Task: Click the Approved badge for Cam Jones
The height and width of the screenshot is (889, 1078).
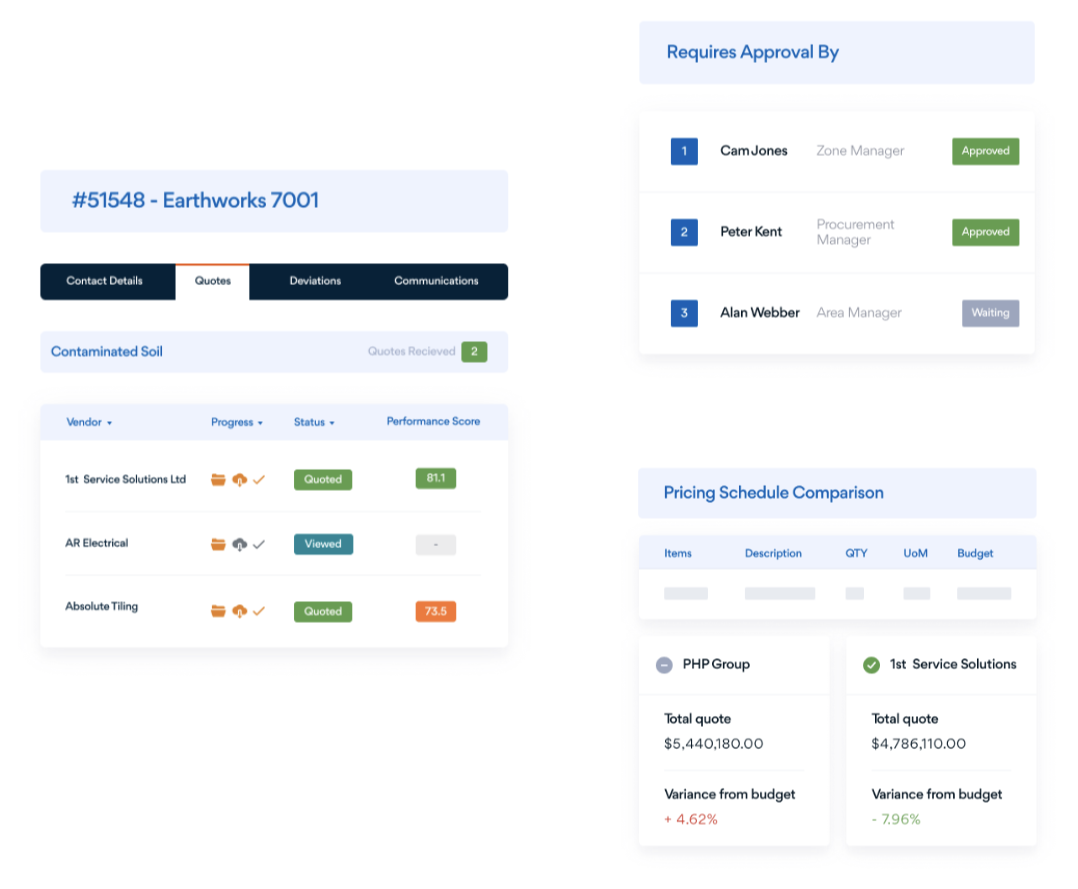Action: (985, 151)
